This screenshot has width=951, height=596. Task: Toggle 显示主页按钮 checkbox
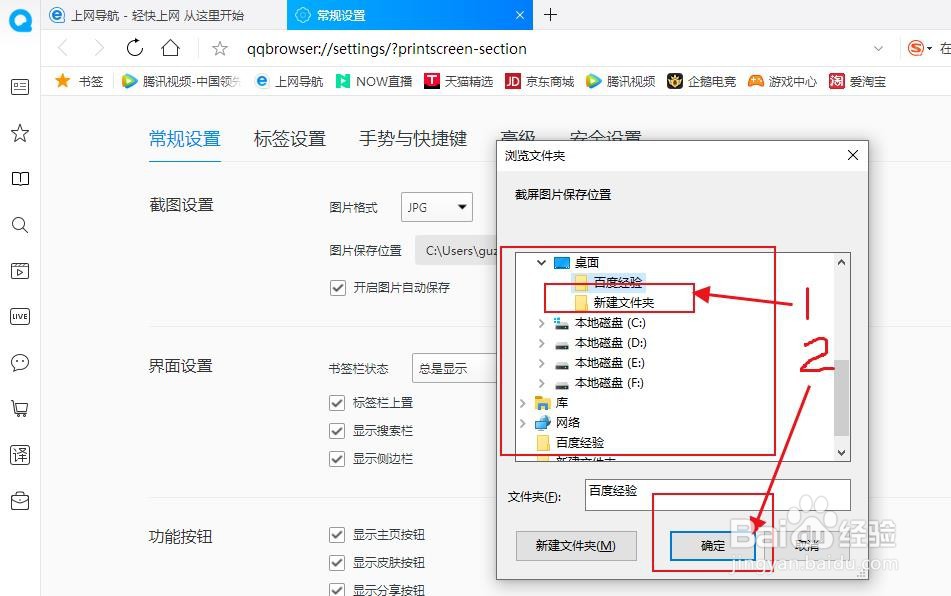tap(337, 535)
